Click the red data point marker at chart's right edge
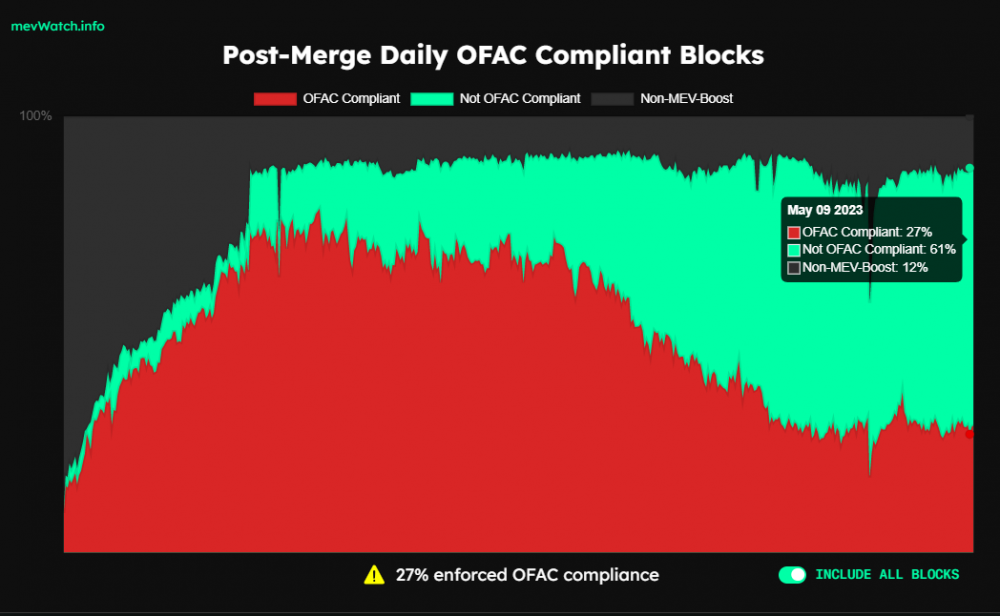The height and width of the screenshot is (616, 1000). [x=969, y=434]
